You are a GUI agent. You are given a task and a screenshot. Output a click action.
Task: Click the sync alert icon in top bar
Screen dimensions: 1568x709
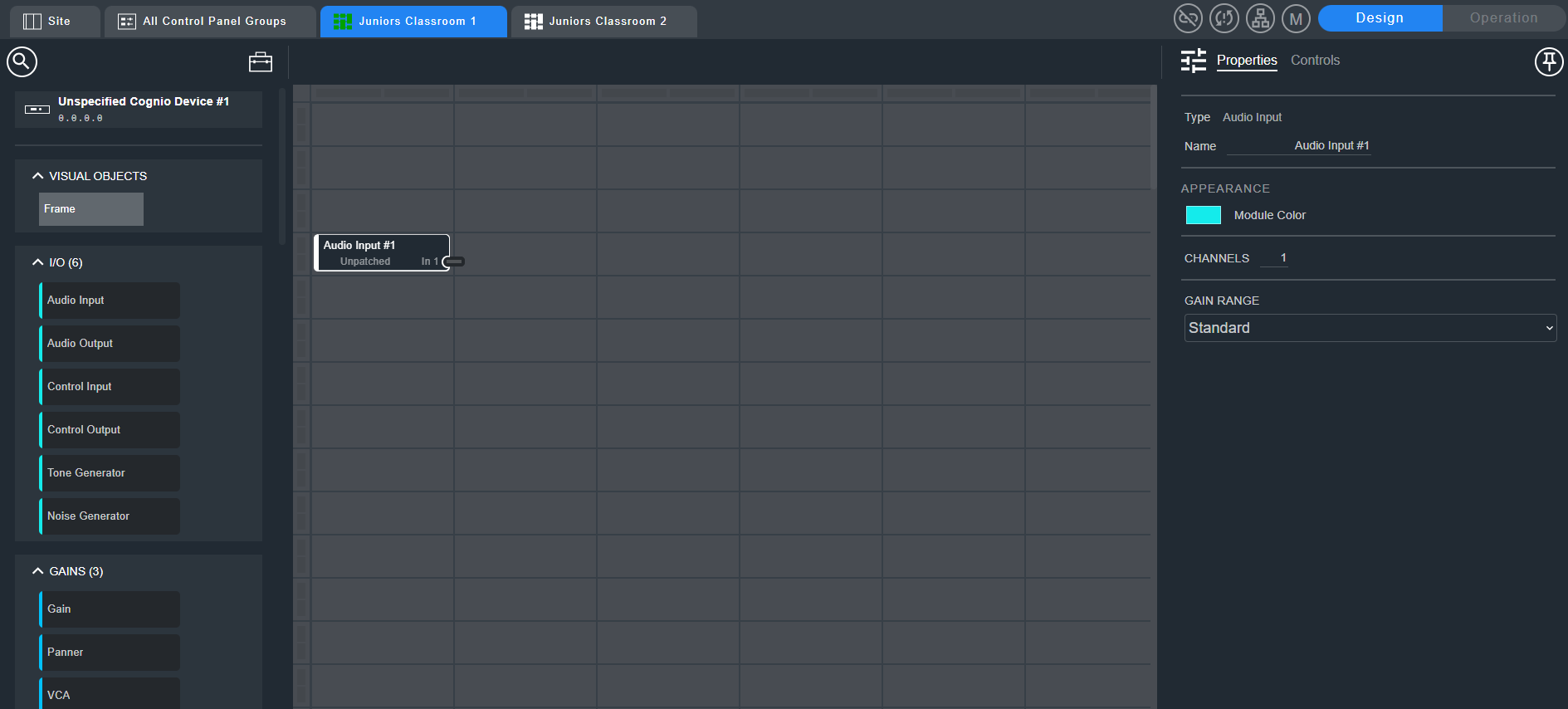coord(1224,18)
